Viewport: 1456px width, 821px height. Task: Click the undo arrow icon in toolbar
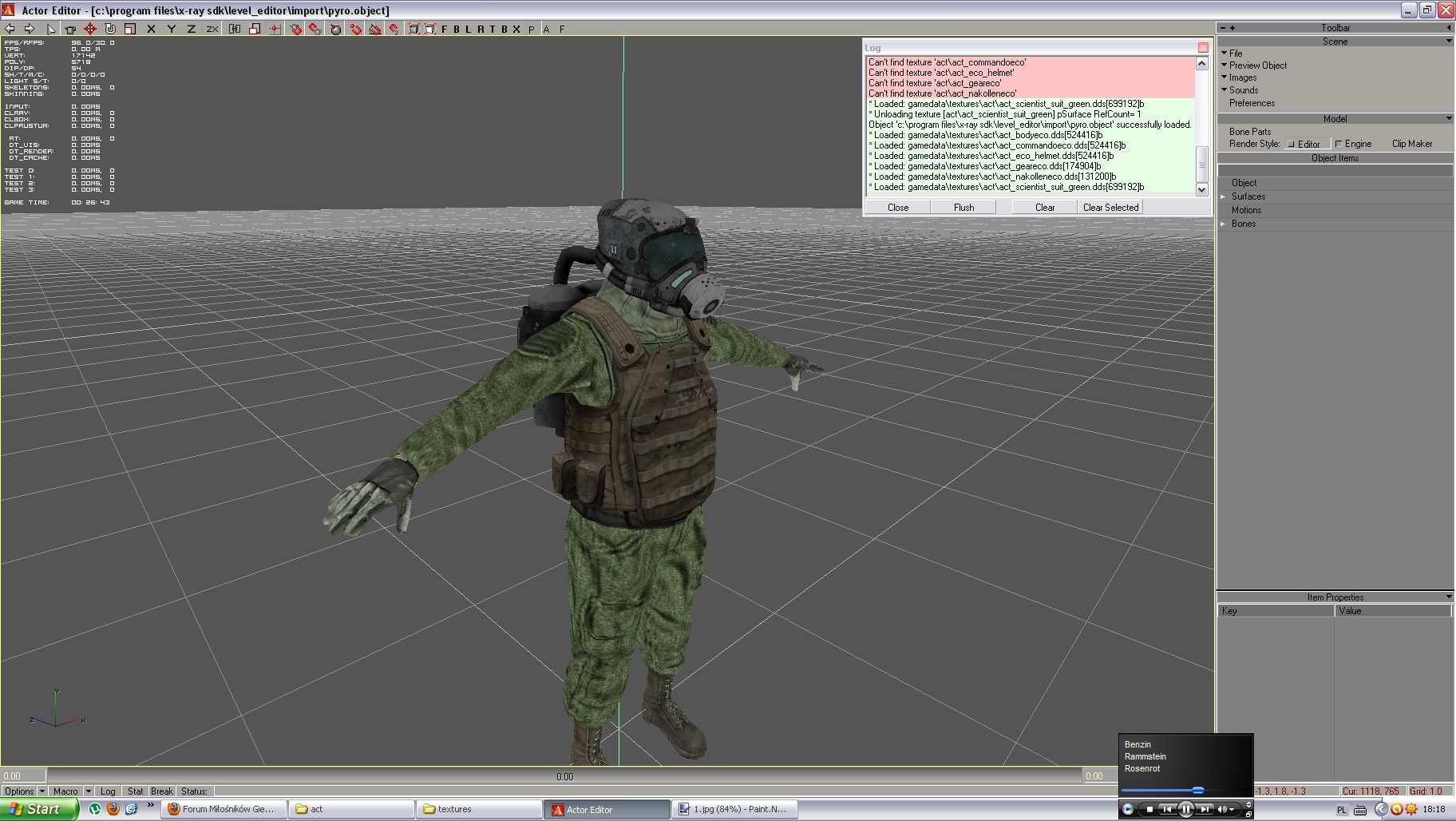[10, 29]
